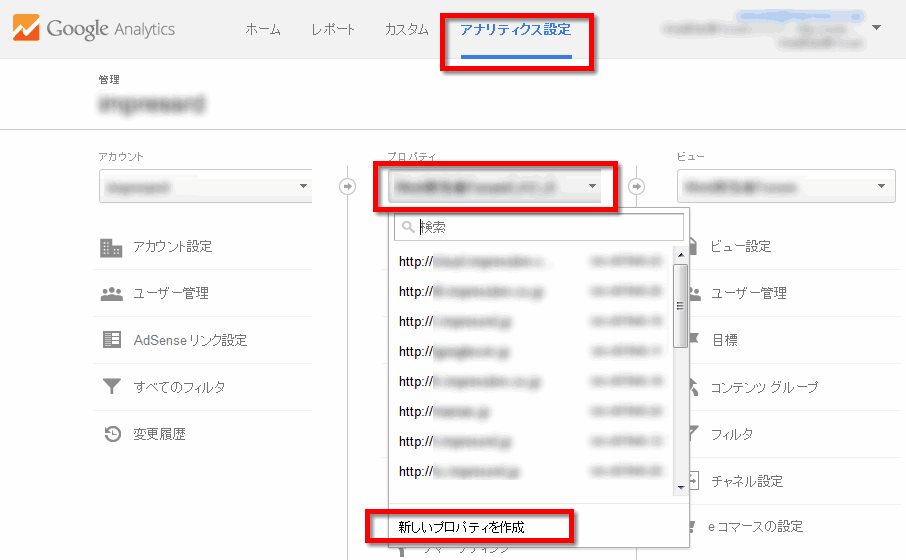This screenshot has width=906, height=560.
Task: Click the arrow icon between account and property
Action: click(x=348, y=186)
